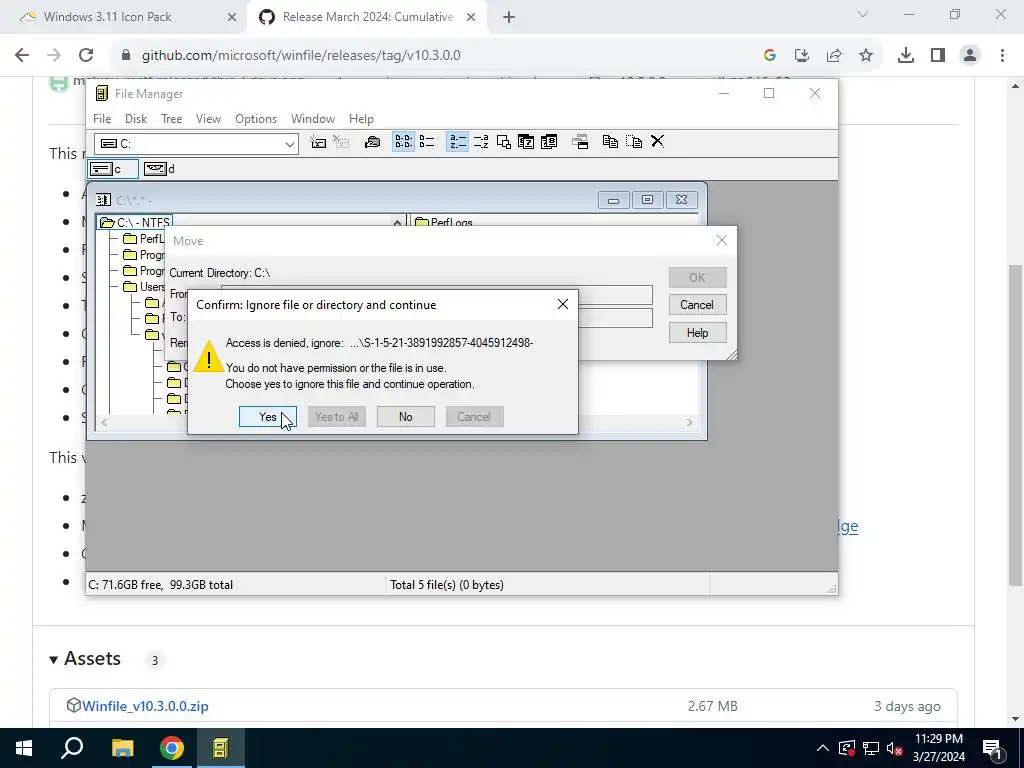Open the C: drive selection combo box
Screen dimensions: 1024x768
click(197, 144)
